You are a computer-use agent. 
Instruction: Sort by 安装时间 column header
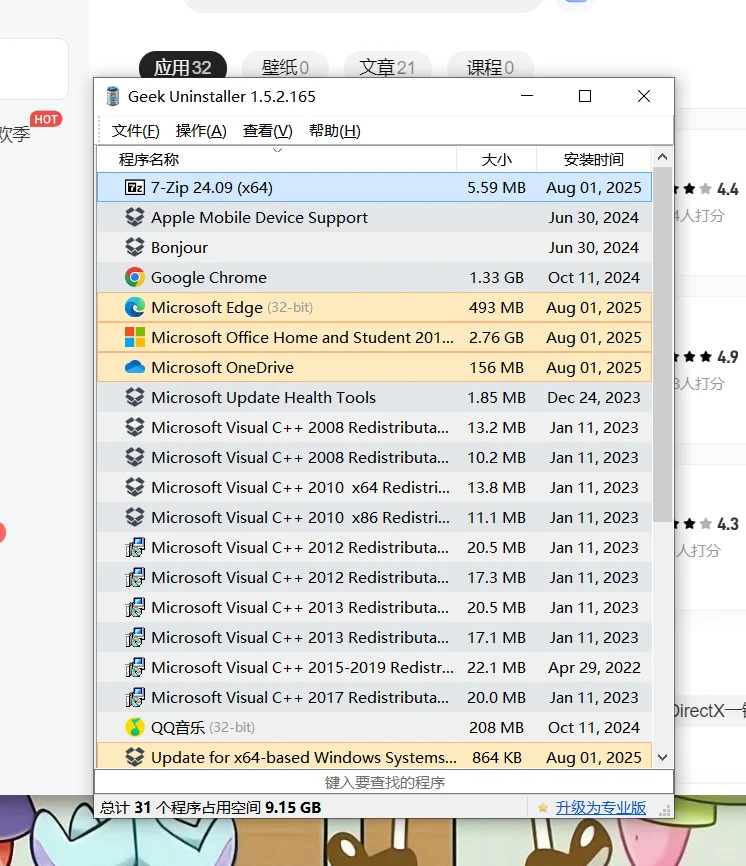(x=594, y=160)
